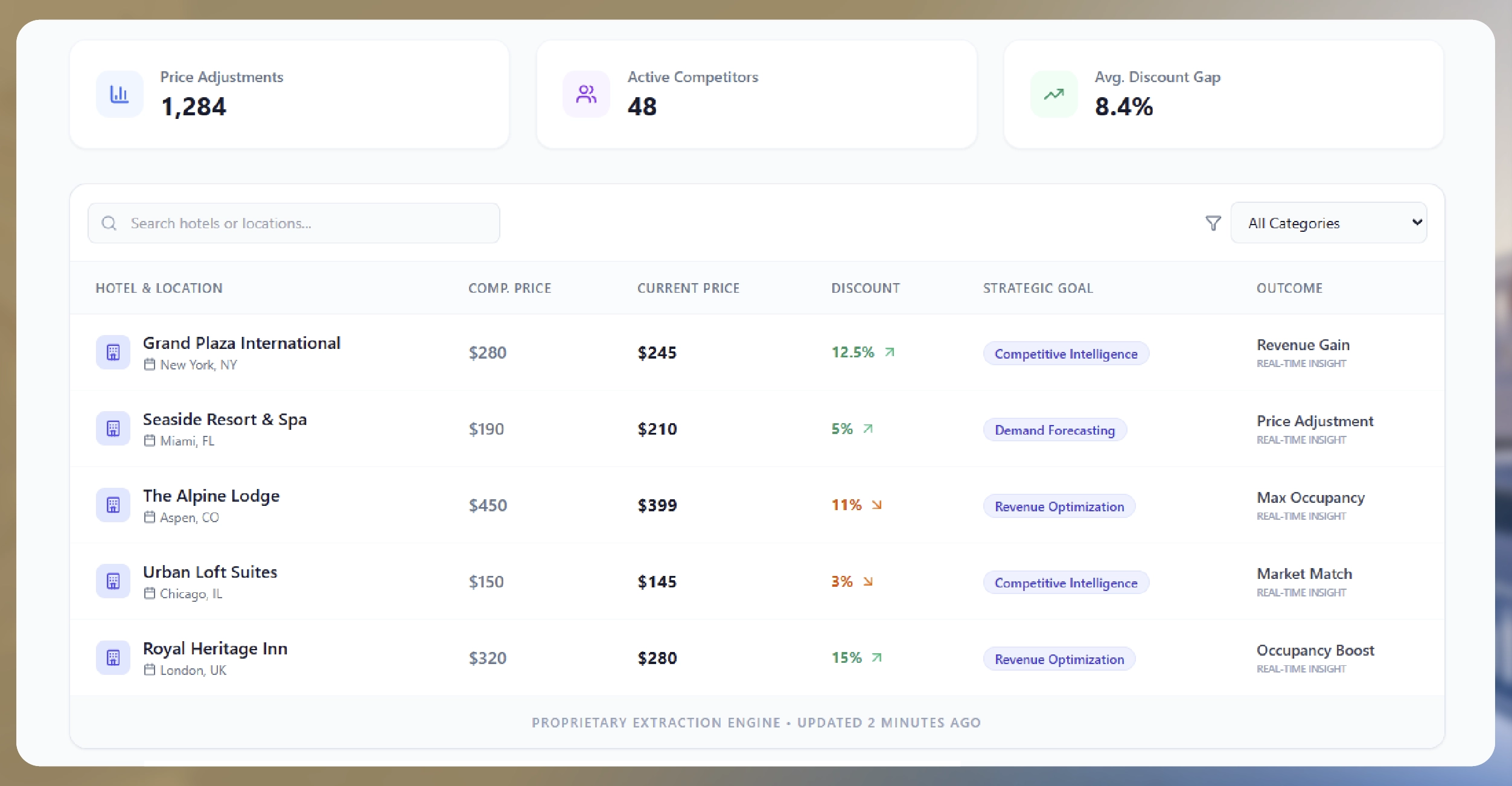
Task: Click the 15% discount value for Royal Heritage Inn
Action: 847,657
